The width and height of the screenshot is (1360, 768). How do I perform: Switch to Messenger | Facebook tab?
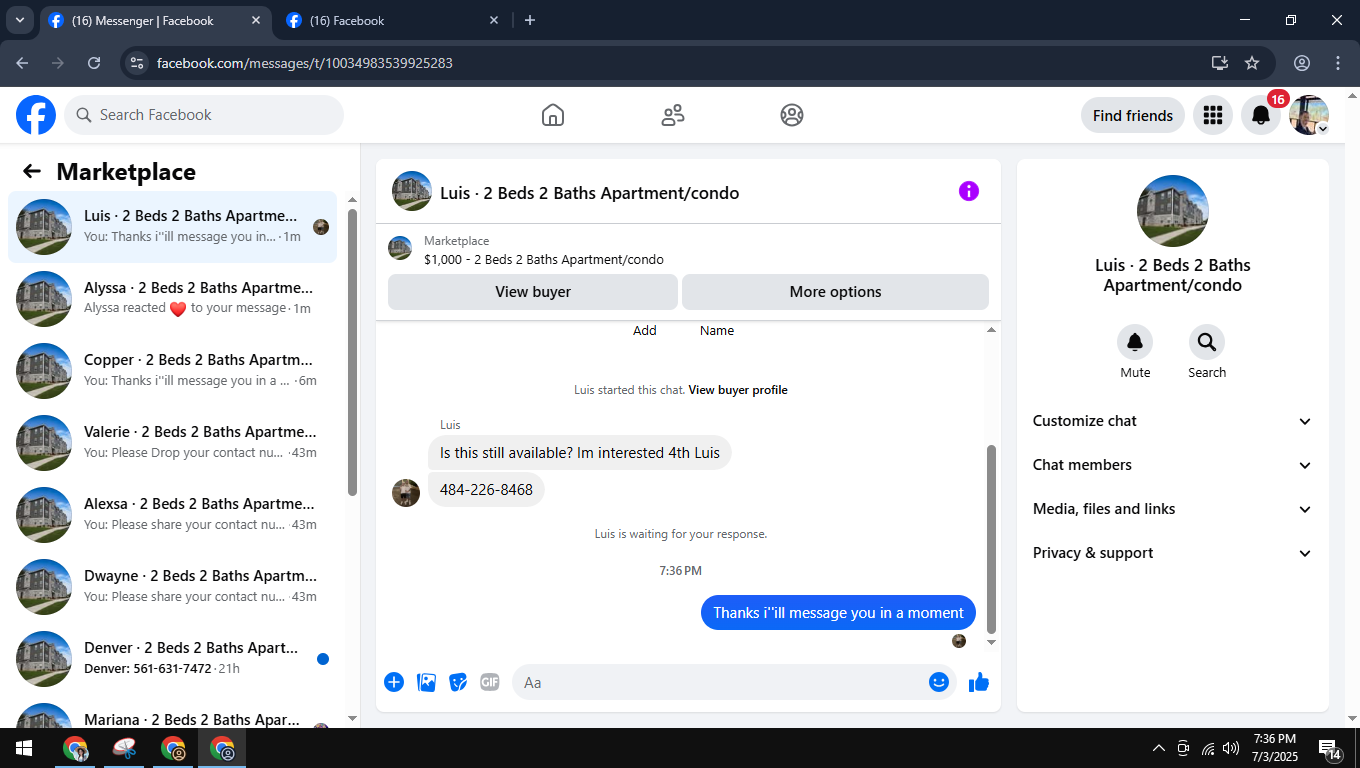(x=155, y=20)
